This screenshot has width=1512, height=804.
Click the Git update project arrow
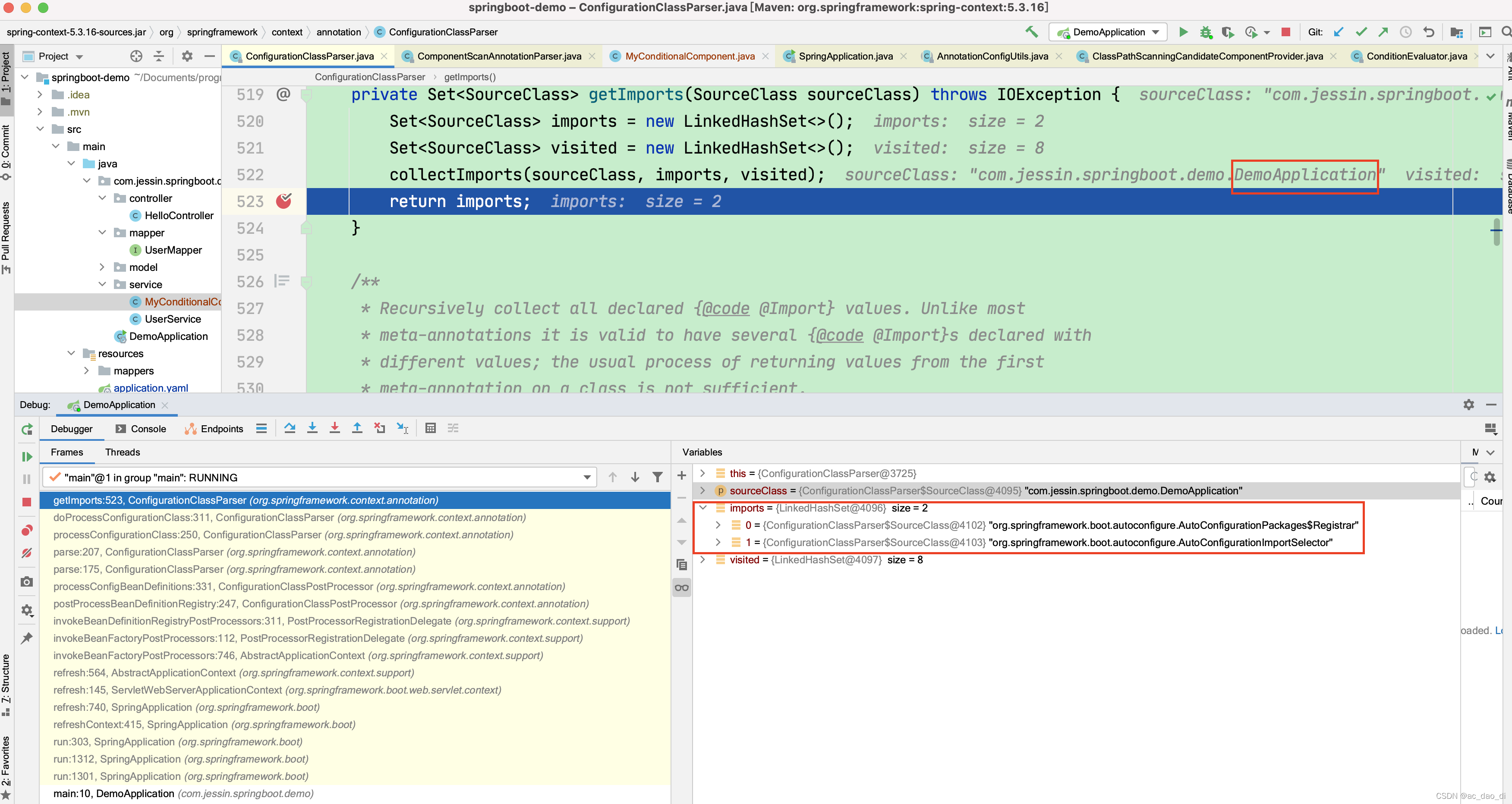[x=1338, y=31]
